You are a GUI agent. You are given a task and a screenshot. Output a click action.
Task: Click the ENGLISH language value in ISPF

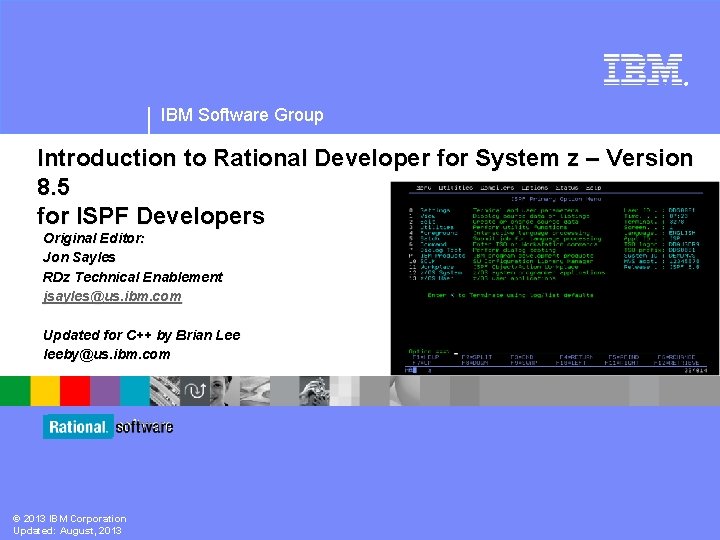pyautogui.click(x=682, y=233)
